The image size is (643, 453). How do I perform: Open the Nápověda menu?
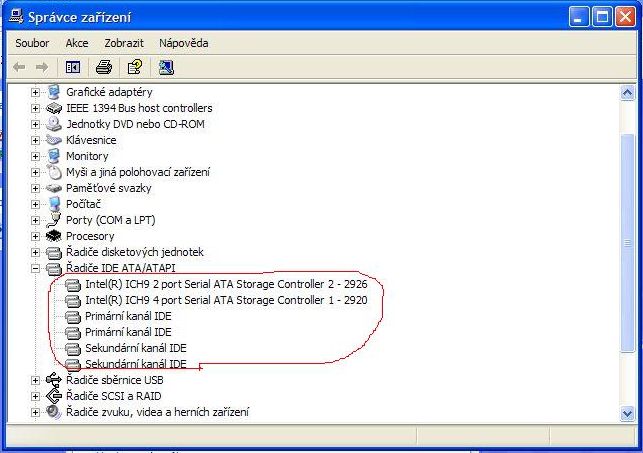(x=183, y=43)
